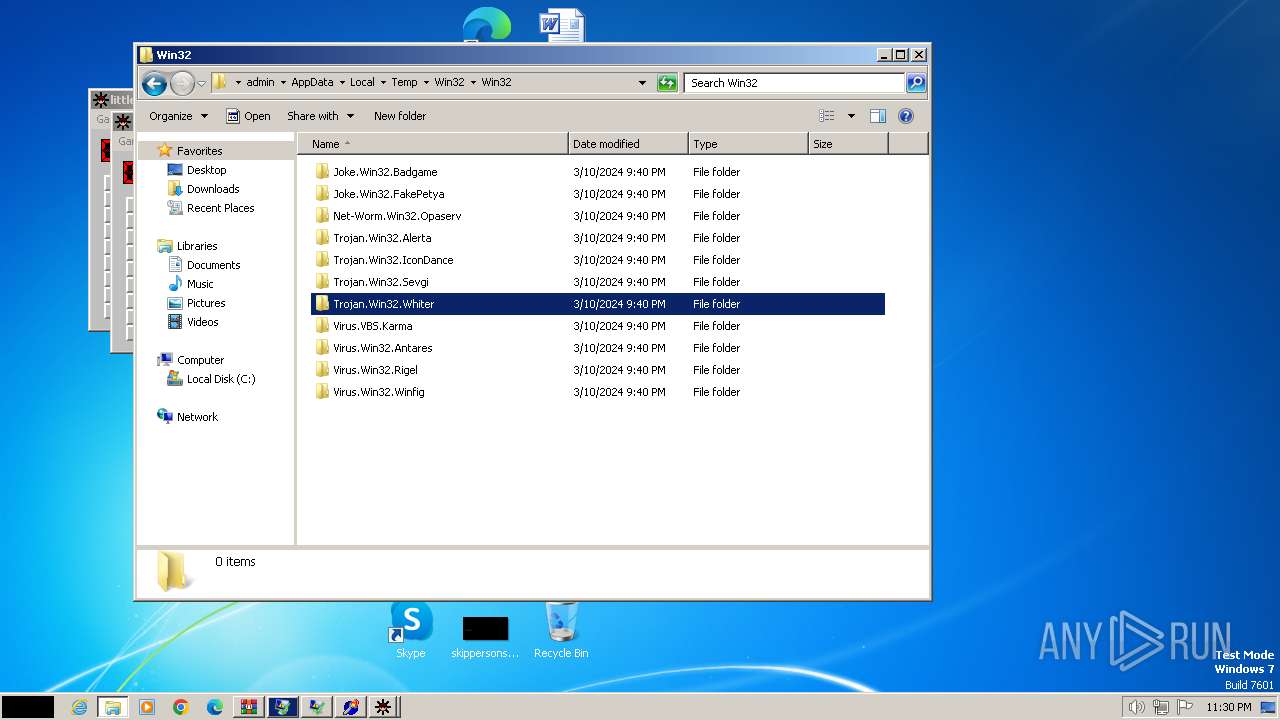Screen dimensions: 1280x720
Task: Open the view options dropdown arrow
Action: pos(851,116)
